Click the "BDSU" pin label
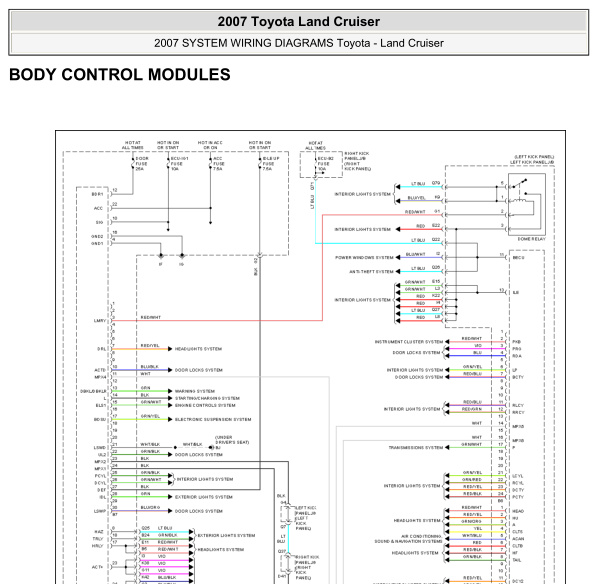 [100, 419]
